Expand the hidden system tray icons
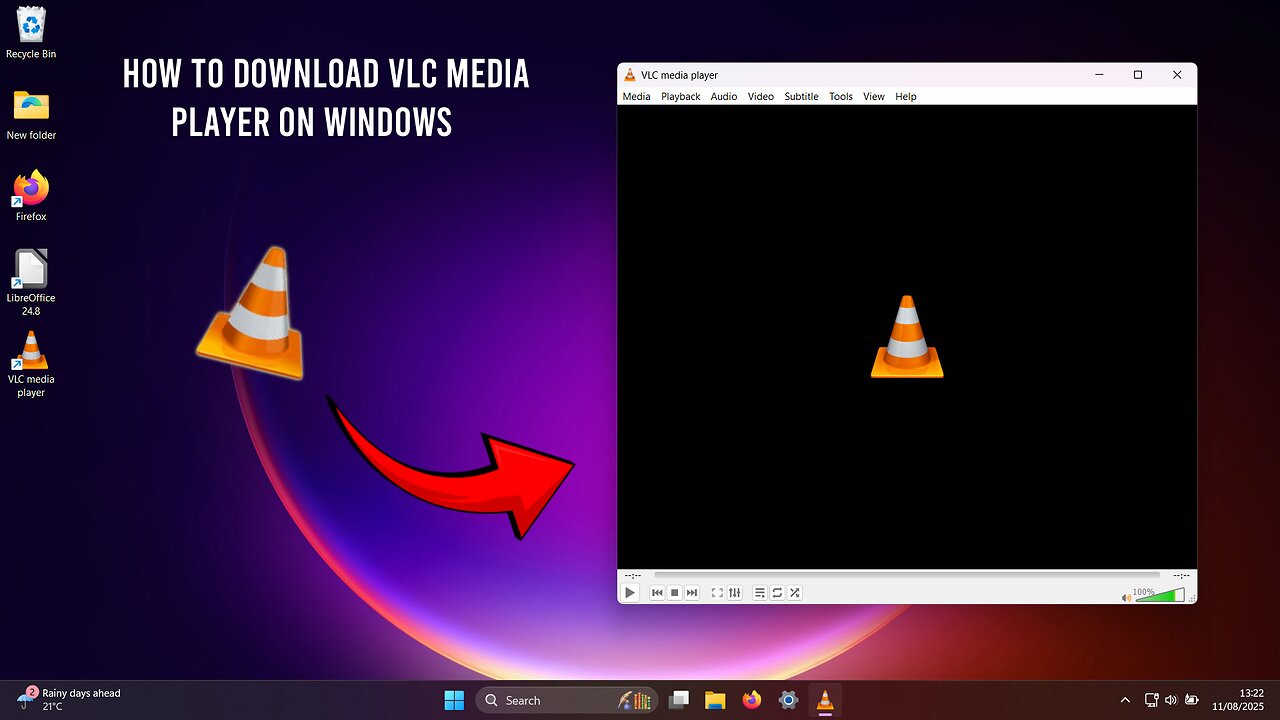This screenshot has width=1280, height=720. click(x=1125, y=700)
